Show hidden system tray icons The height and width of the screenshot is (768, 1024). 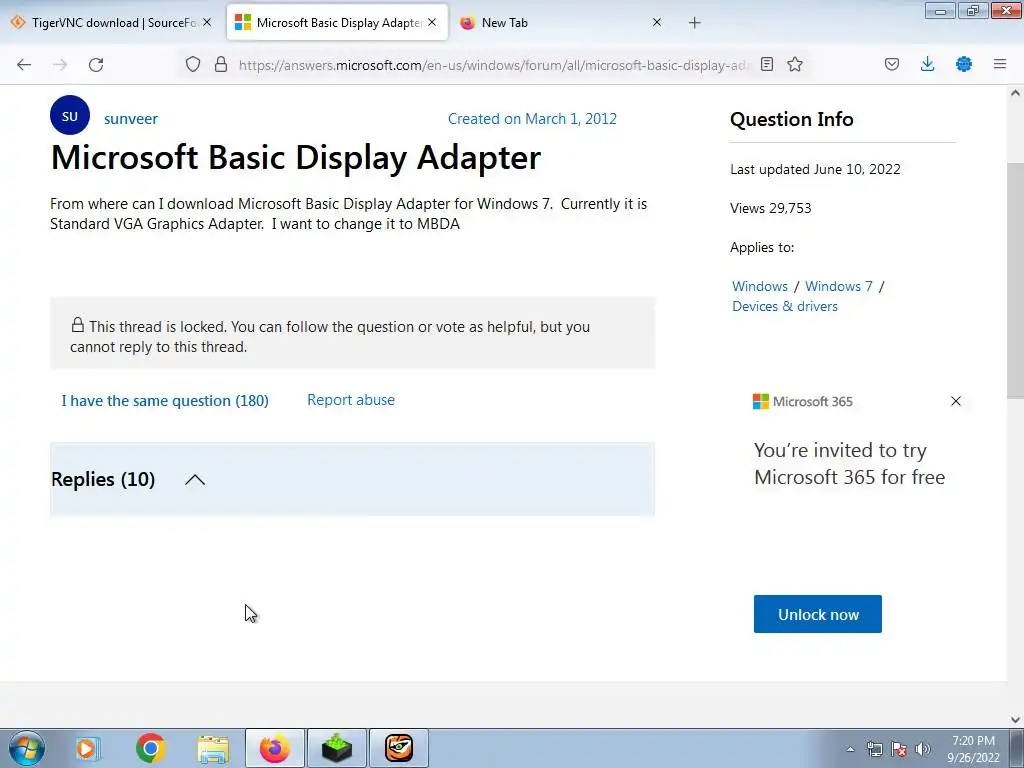coord(850,749)
